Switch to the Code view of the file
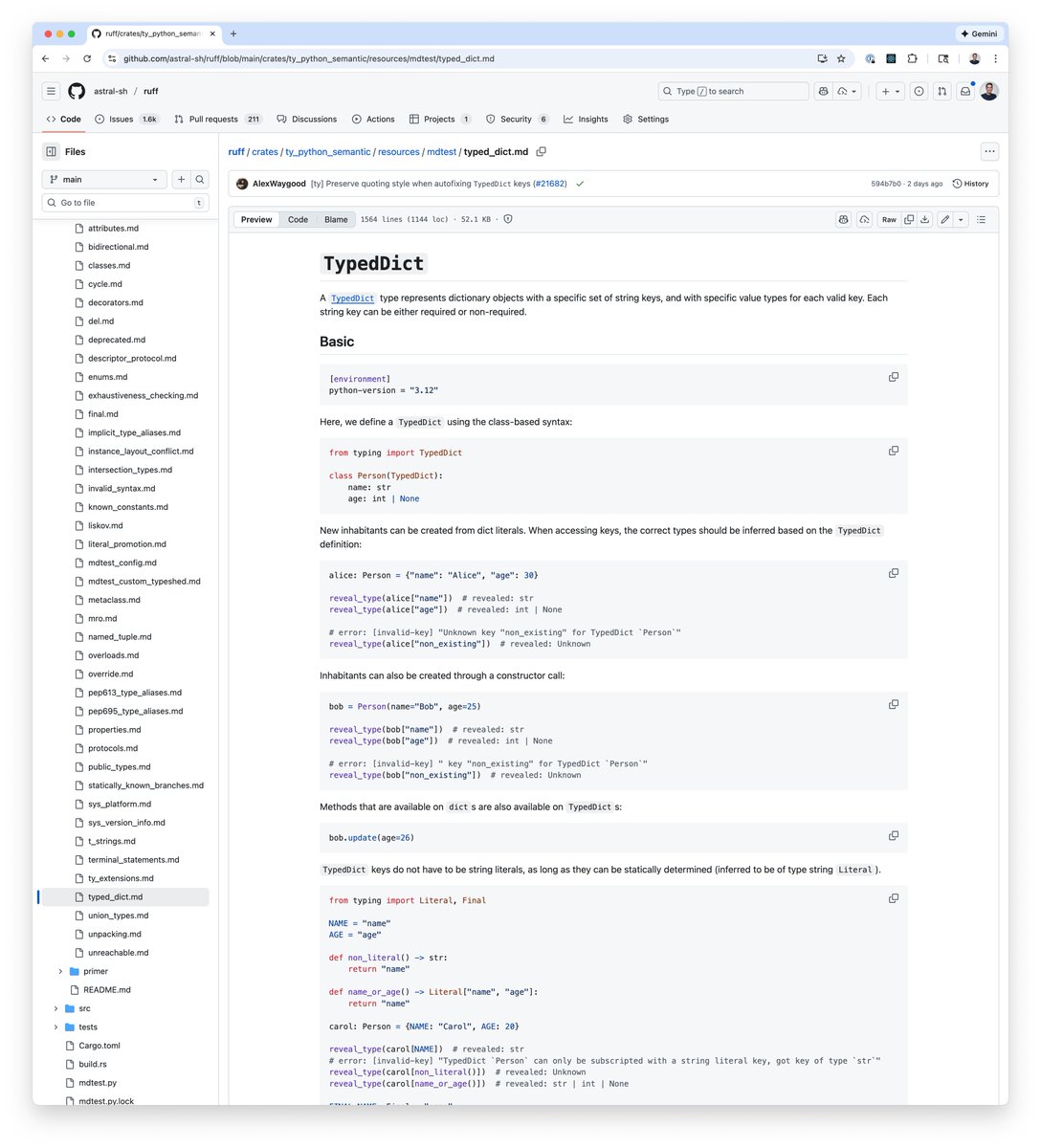 (298, 219)
